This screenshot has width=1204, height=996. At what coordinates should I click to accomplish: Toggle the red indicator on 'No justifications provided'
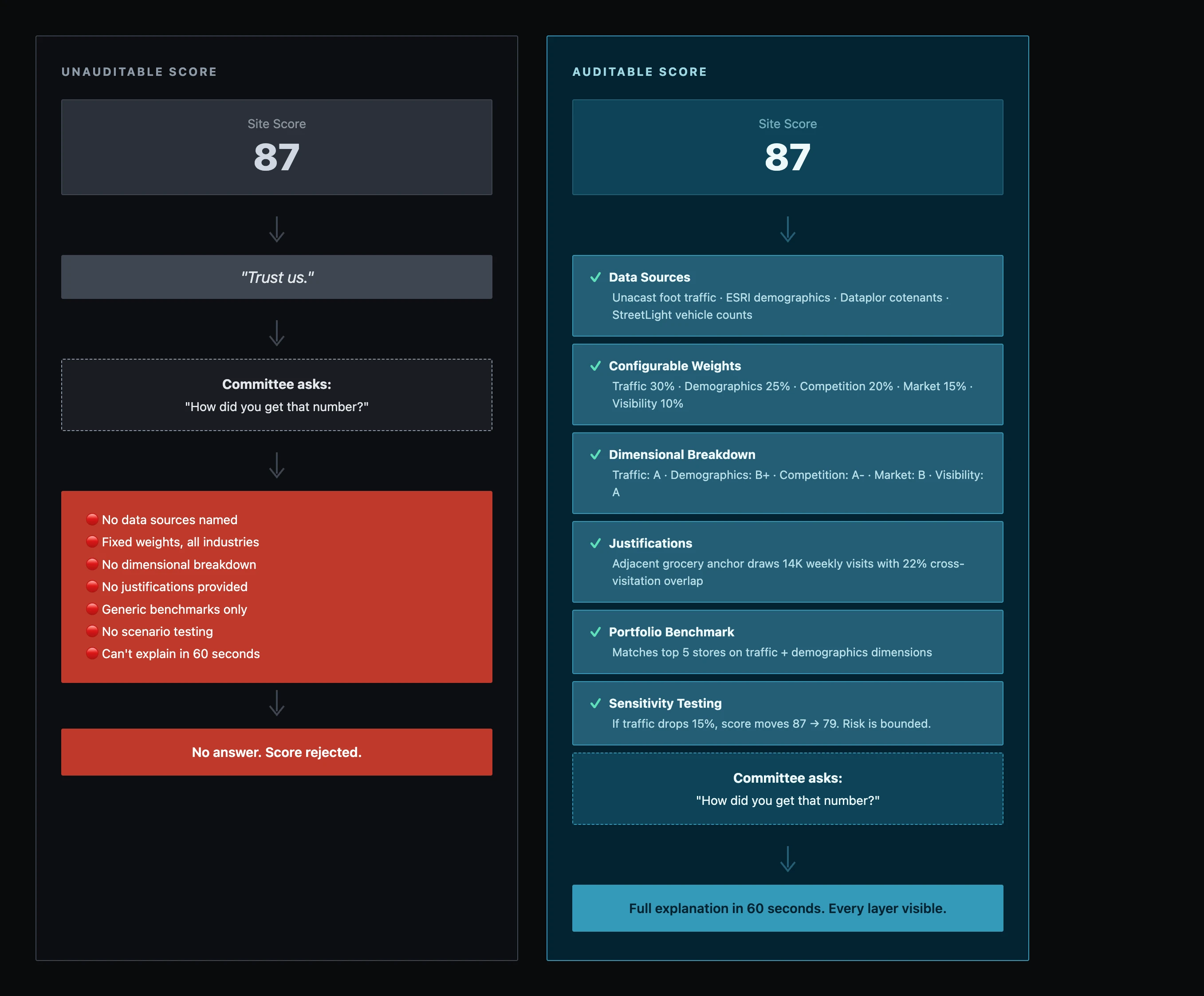(92, 587)
